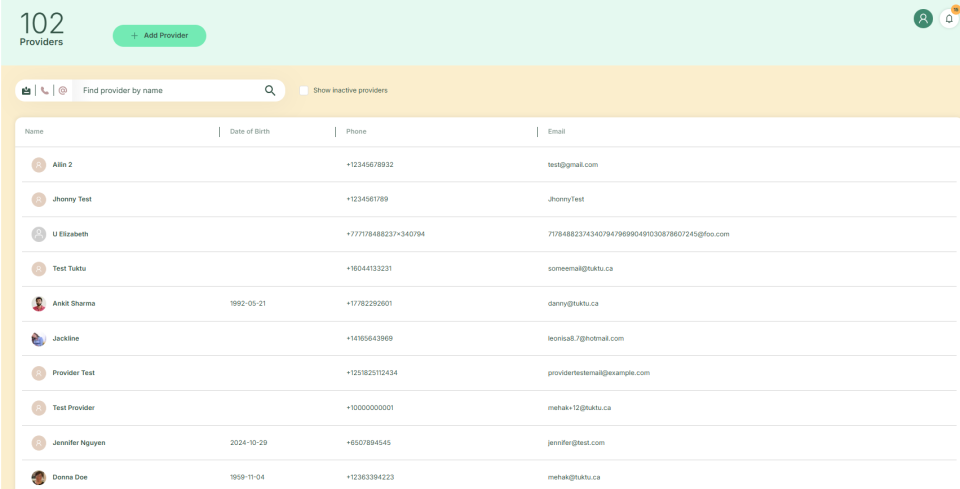960x489 pixels.
Task: Click the Phone column header
Action: coord(356,131)
